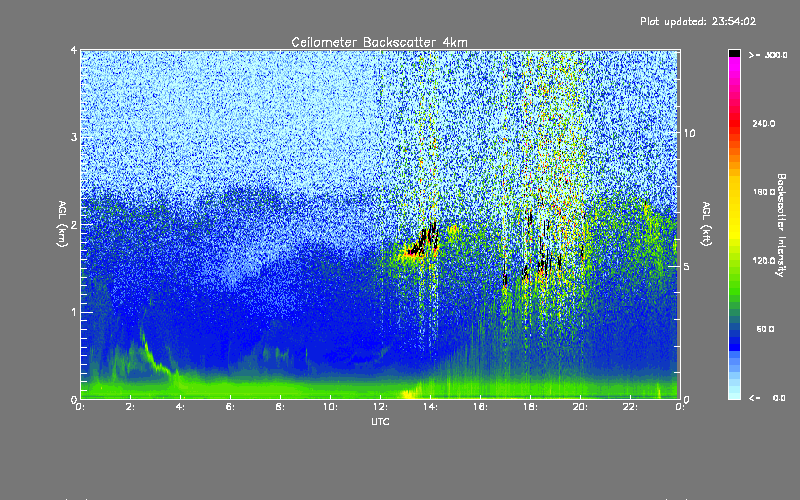Click the colorbar value 240.0
The image size is (800, 500).
tap(764, 124)
